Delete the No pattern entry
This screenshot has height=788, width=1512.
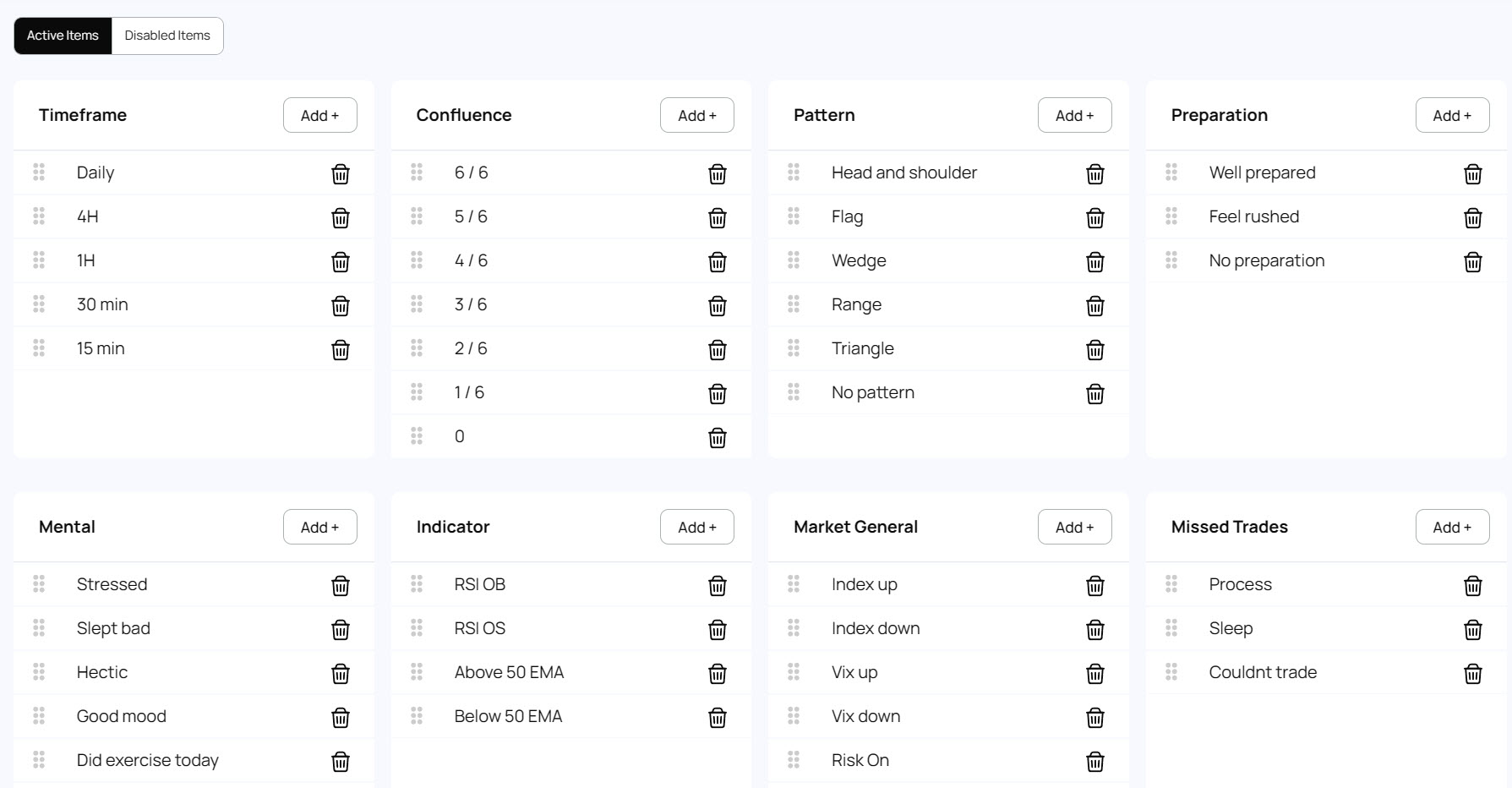pyautogui.click(x=1094, y=394)
